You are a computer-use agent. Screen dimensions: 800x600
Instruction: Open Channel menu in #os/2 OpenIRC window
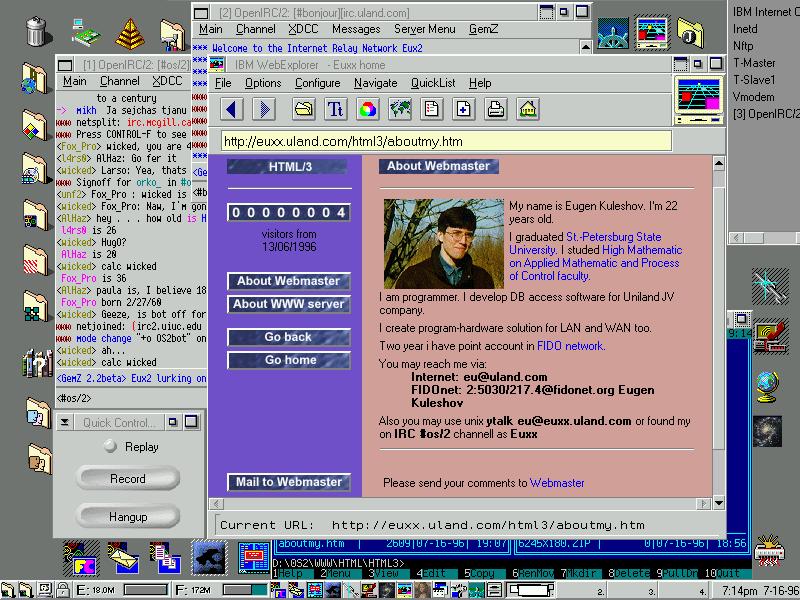[119, 81]
